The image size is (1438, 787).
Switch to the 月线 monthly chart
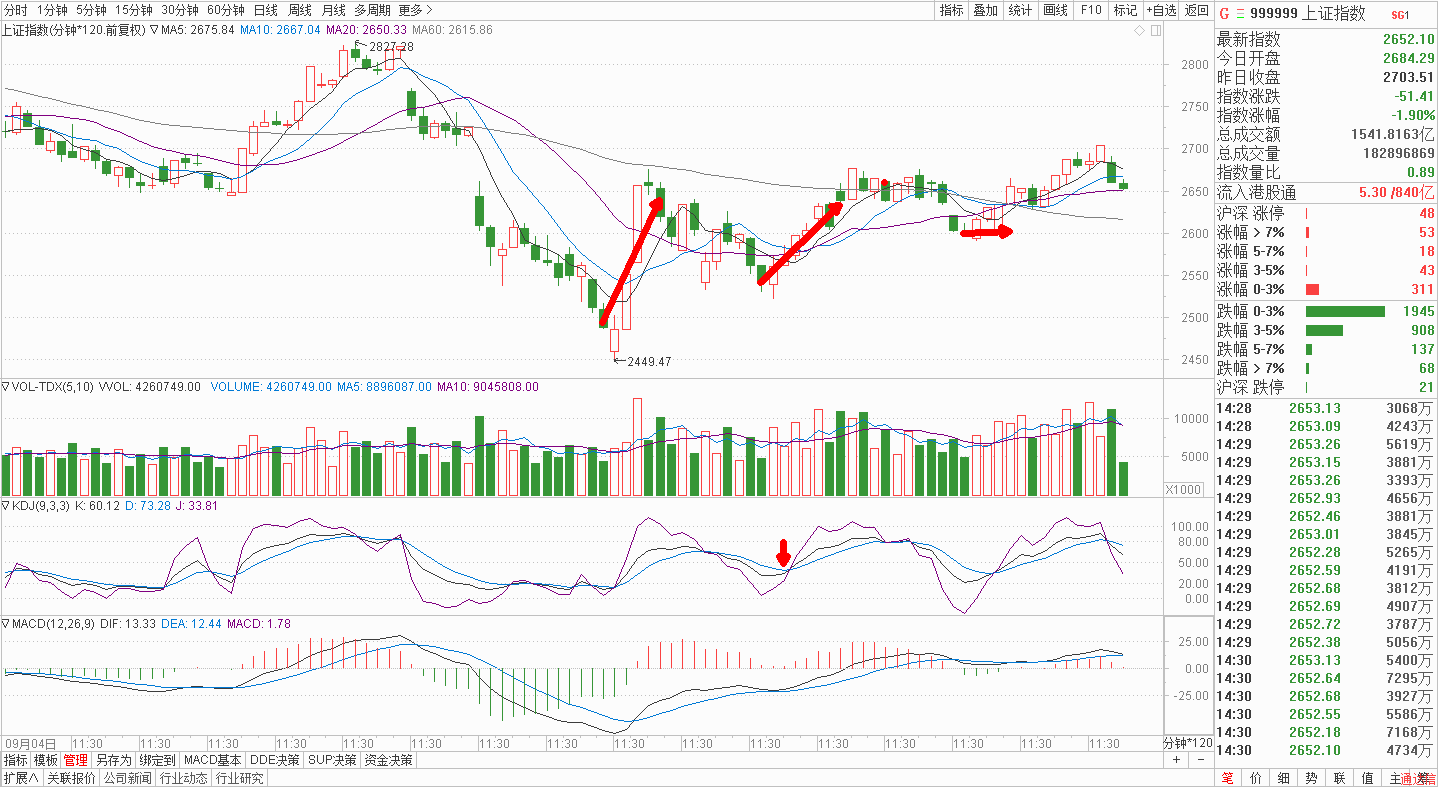point(334,10)
